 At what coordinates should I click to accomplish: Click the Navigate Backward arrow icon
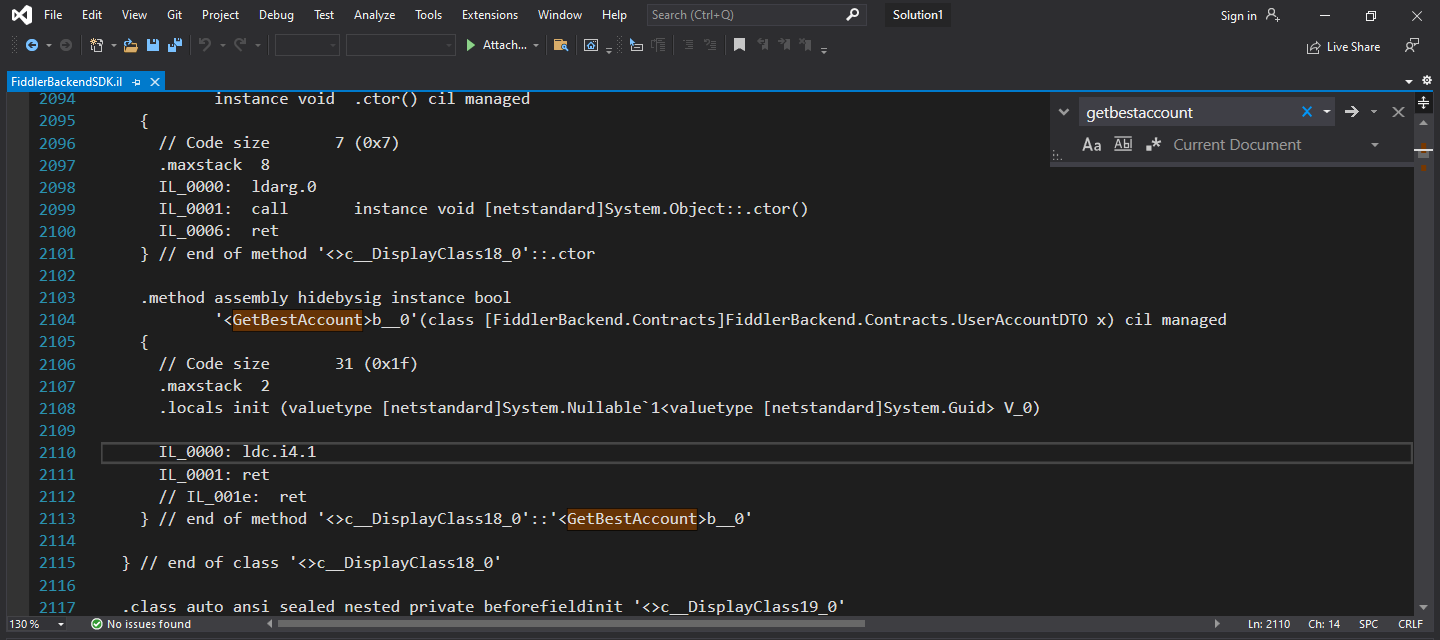[32, 45]
